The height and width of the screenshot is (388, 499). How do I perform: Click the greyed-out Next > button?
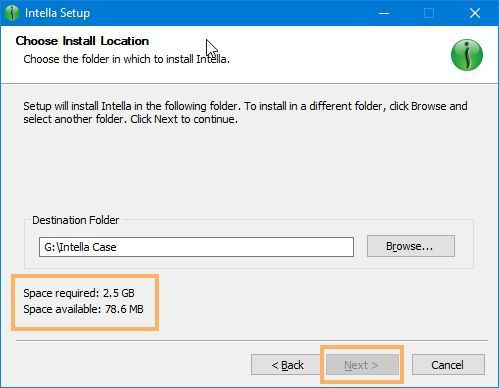(362, 365)
